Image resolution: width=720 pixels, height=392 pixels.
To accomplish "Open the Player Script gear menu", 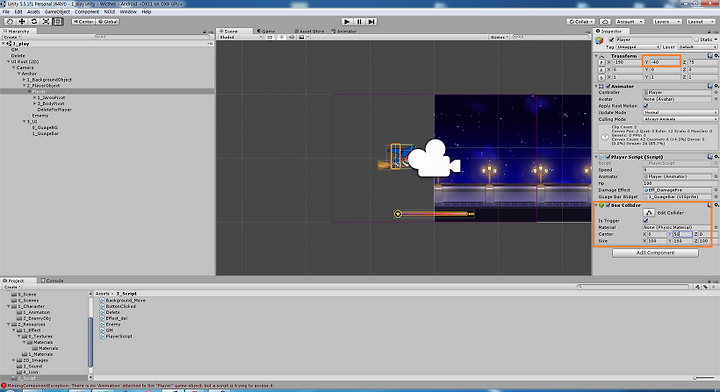I will pyautogui.click(x=716, y=157).
